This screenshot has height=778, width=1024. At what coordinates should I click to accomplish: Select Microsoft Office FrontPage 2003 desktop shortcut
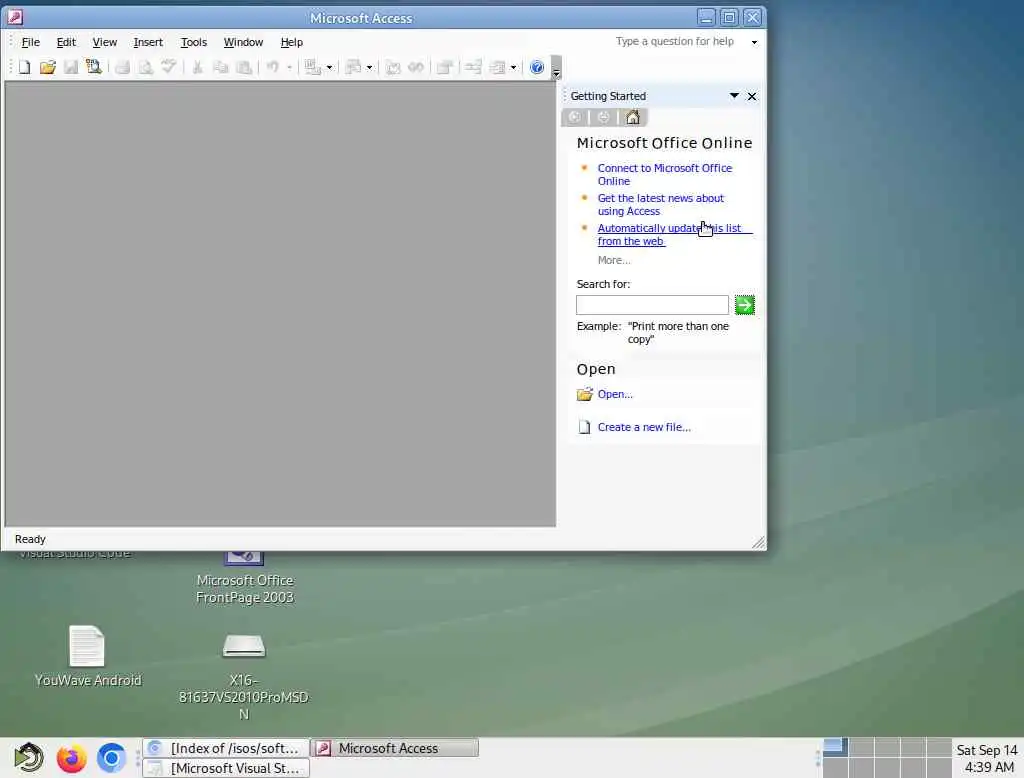coord(244,579)
